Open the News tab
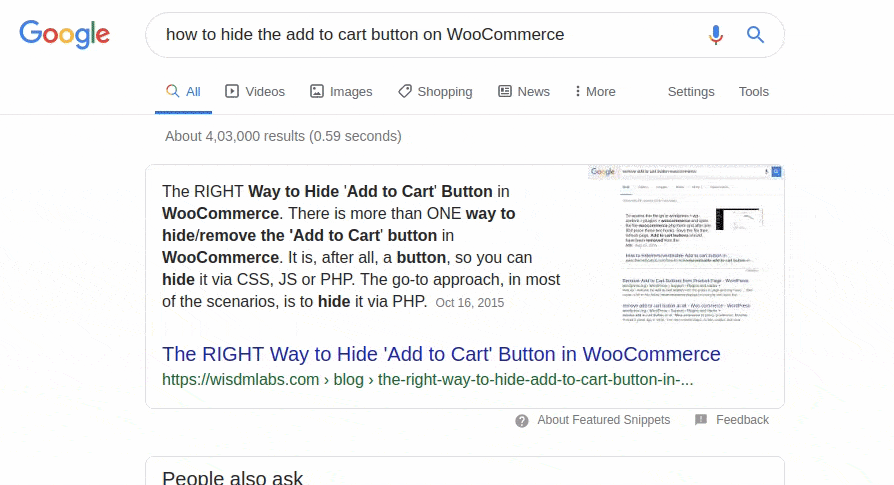 524,92
